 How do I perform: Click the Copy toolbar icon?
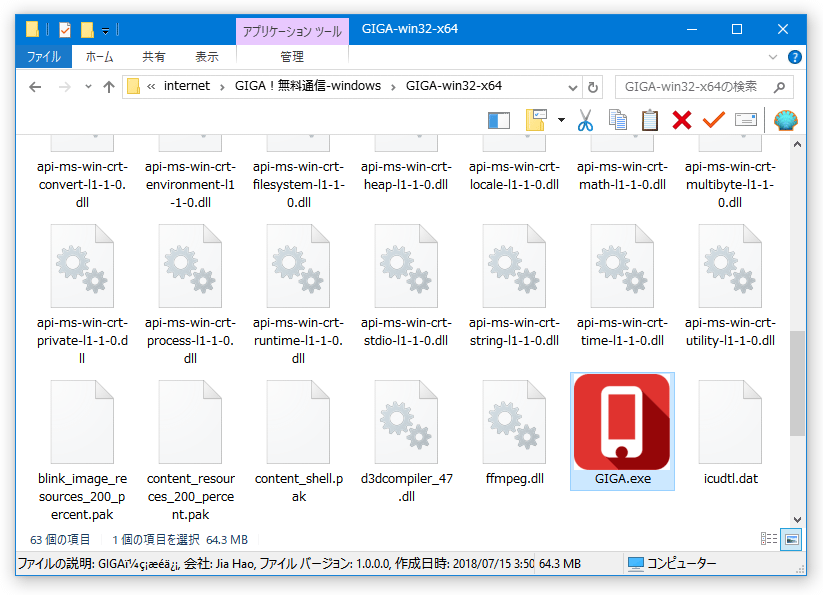[618, 120]
